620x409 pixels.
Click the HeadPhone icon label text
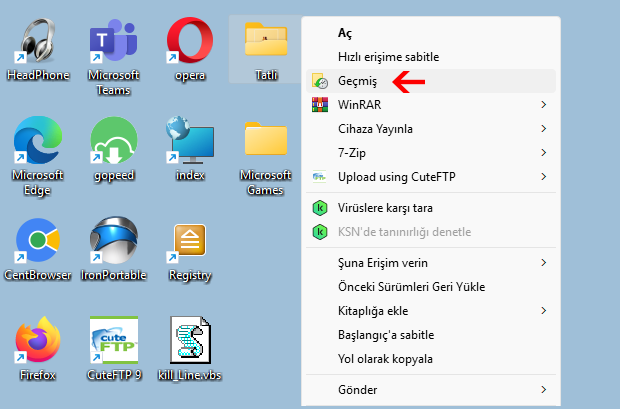click(x=38, y=75)
